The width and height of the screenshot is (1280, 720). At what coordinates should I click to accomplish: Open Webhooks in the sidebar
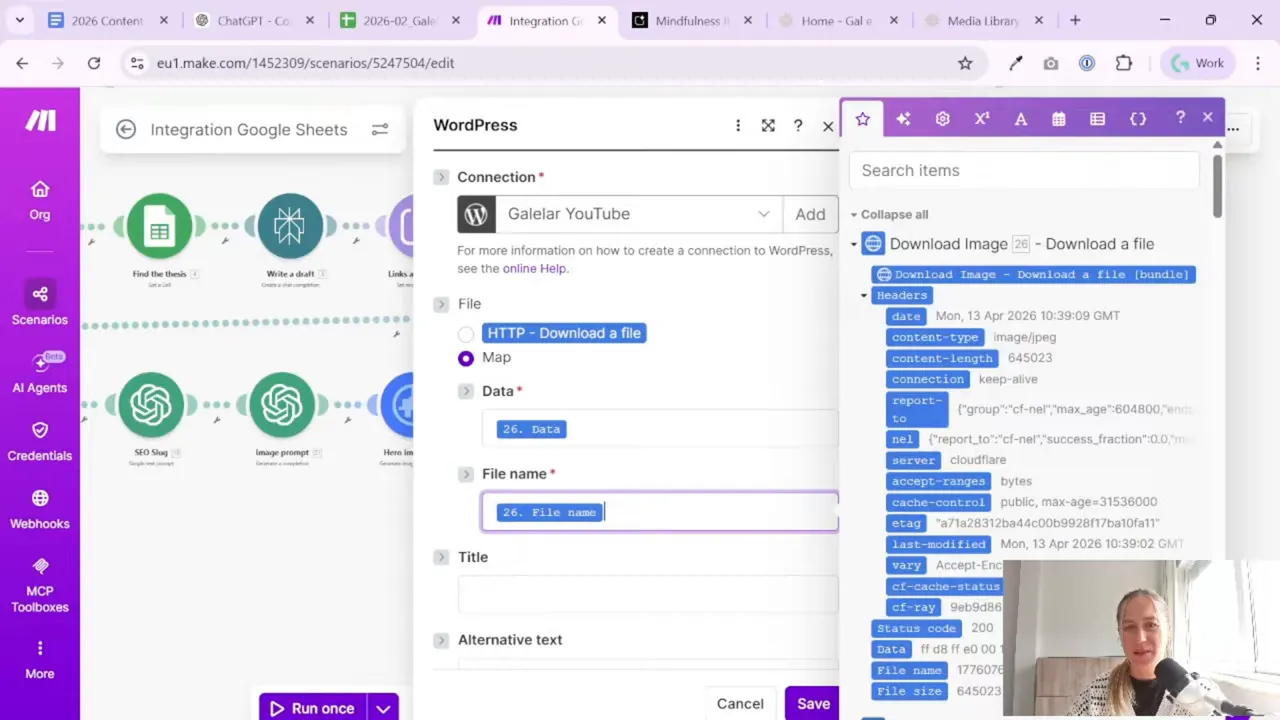39,510
